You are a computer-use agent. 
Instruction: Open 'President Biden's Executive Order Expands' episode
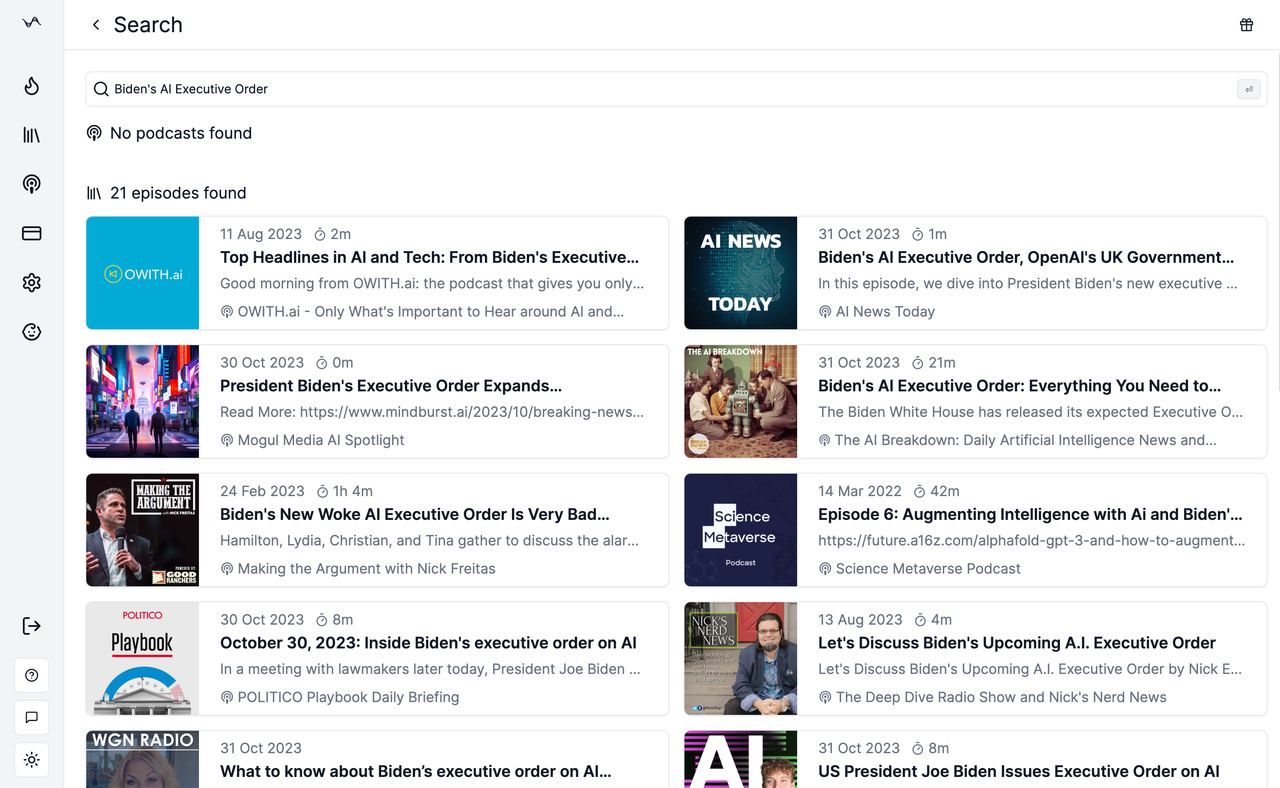(x=391, y=386)
